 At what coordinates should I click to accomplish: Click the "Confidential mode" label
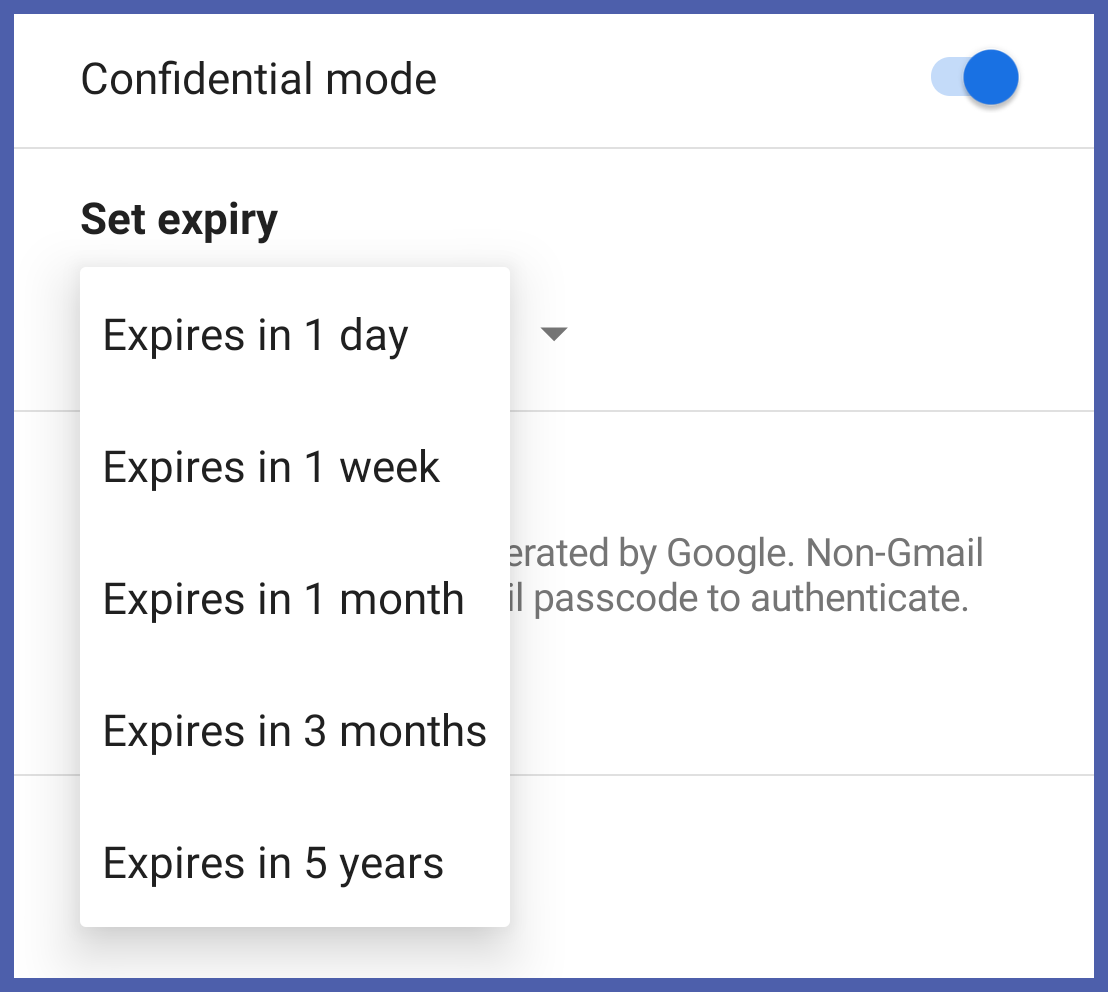pyautogui.click(x=258, y=79)
